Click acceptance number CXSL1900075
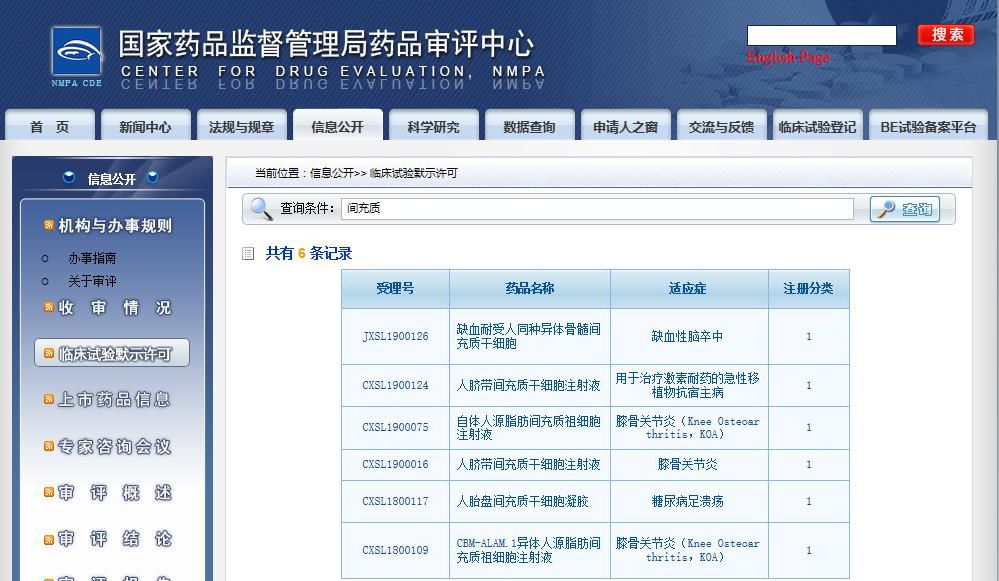Image resolution: width=999 pixels, height=581 pixels. click(395, 427)
